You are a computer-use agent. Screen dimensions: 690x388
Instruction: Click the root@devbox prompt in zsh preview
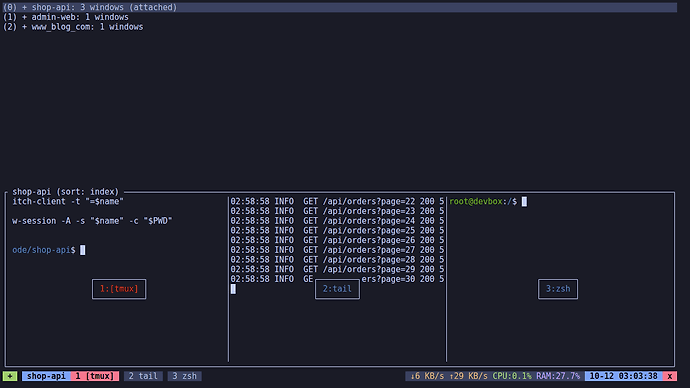pyautogui.click(x=483, y=201)
